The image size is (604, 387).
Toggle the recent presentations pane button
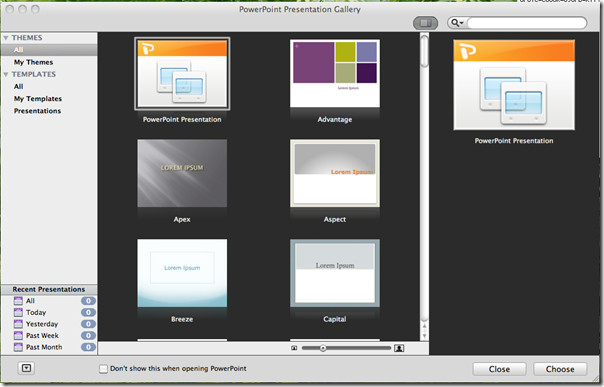click(x=26, y=368)
